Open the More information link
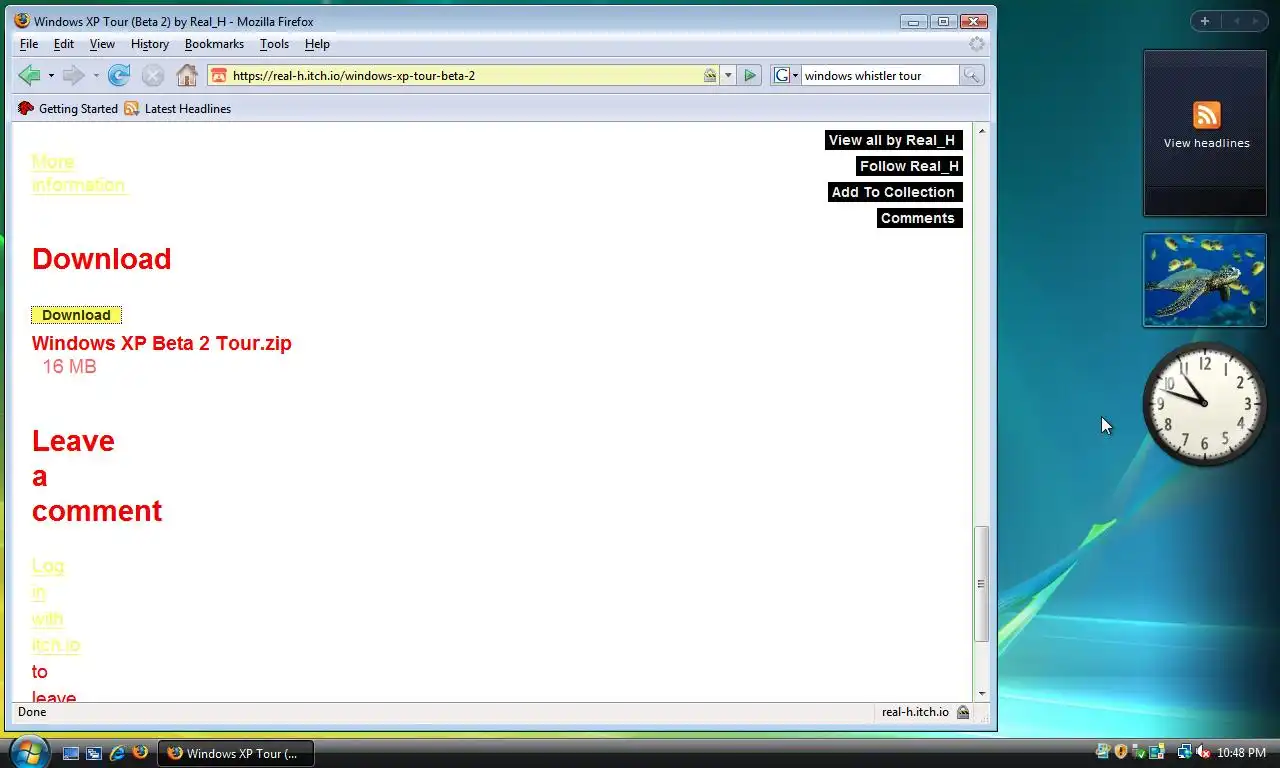 click(78, 173)
